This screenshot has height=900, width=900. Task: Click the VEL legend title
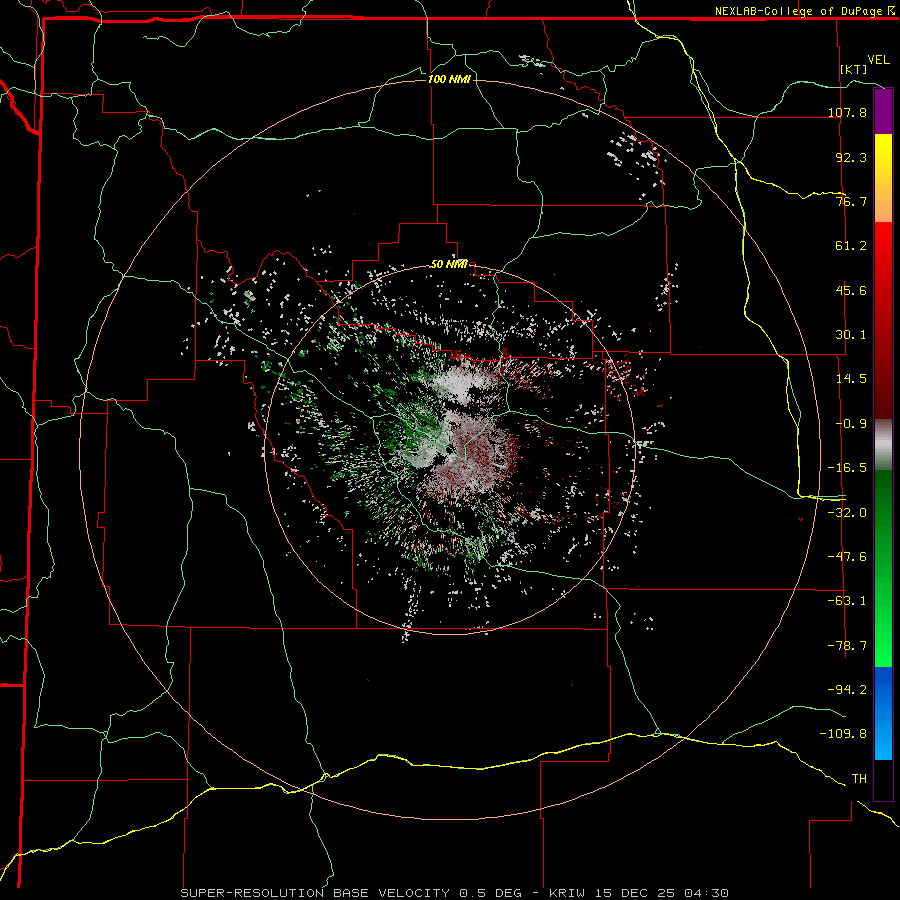pyautogui.click(x=878, y=60)
